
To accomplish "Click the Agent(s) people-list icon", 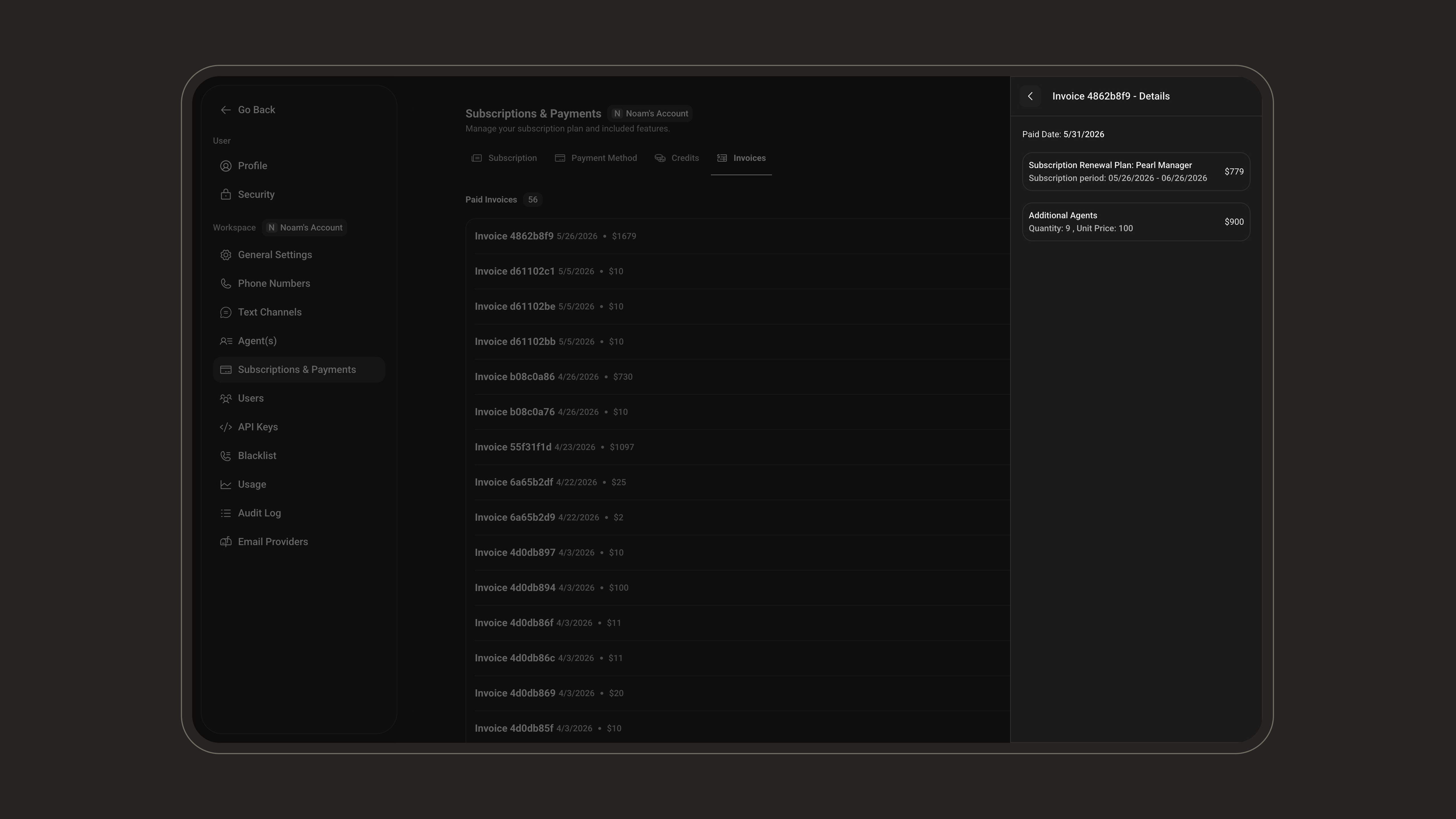I will (226, 341).
